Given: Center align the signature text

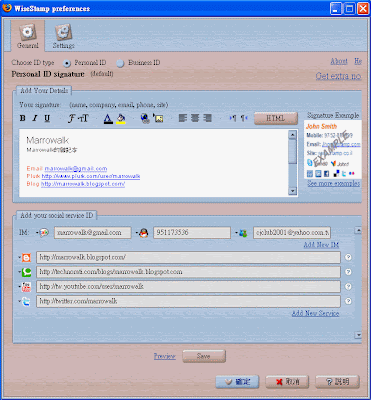Looking at the screenshot, I should (195, 118).
